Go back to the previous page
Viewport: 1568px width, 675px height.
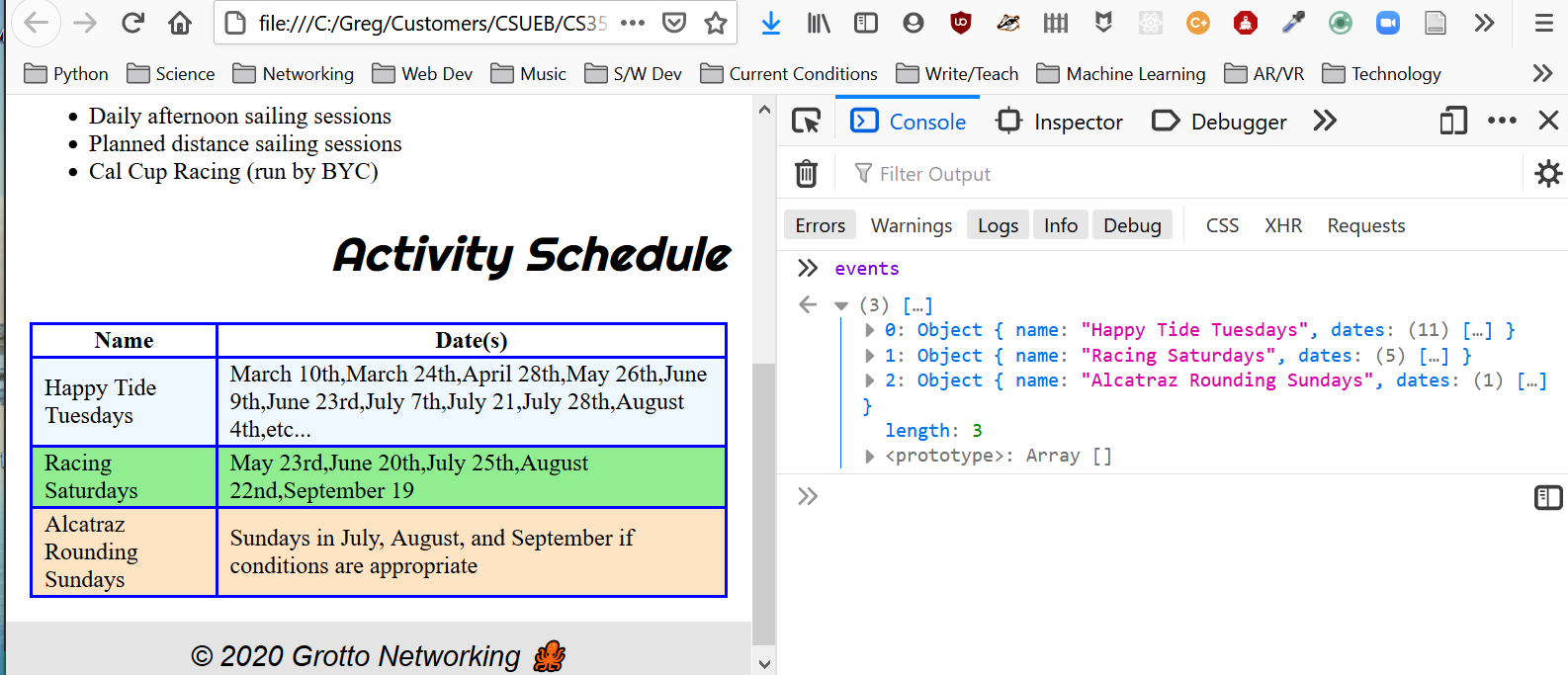37,23
